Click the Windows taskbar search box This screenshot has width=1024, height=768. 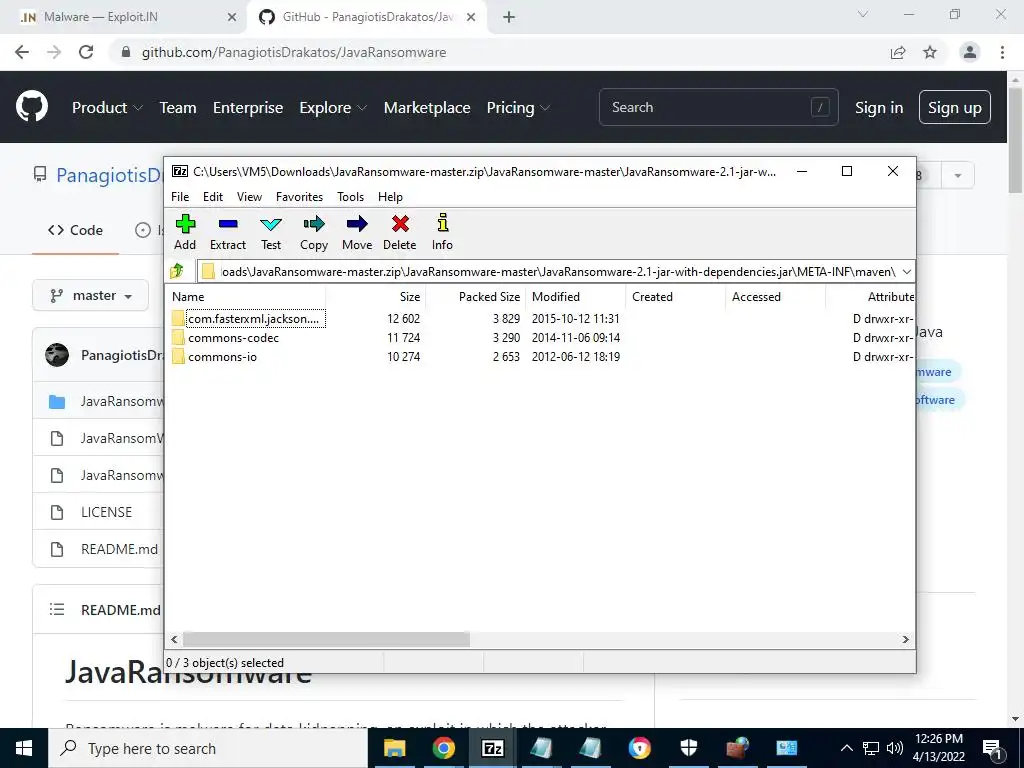[x=208, y=748]
